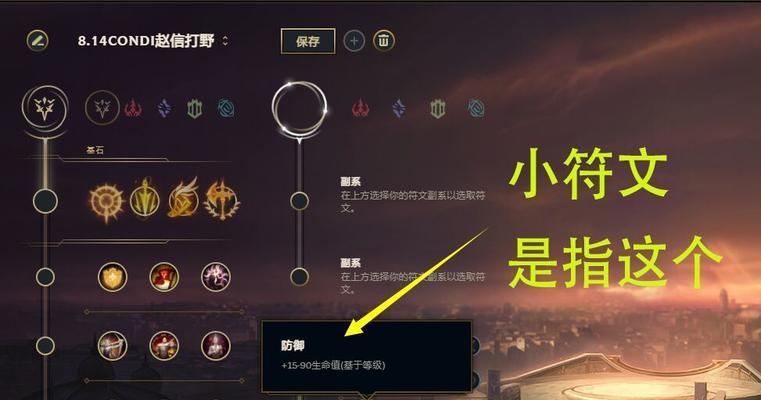Delete rune page using trash icon
Screen dimensions: 761x400
click(383, 41)
